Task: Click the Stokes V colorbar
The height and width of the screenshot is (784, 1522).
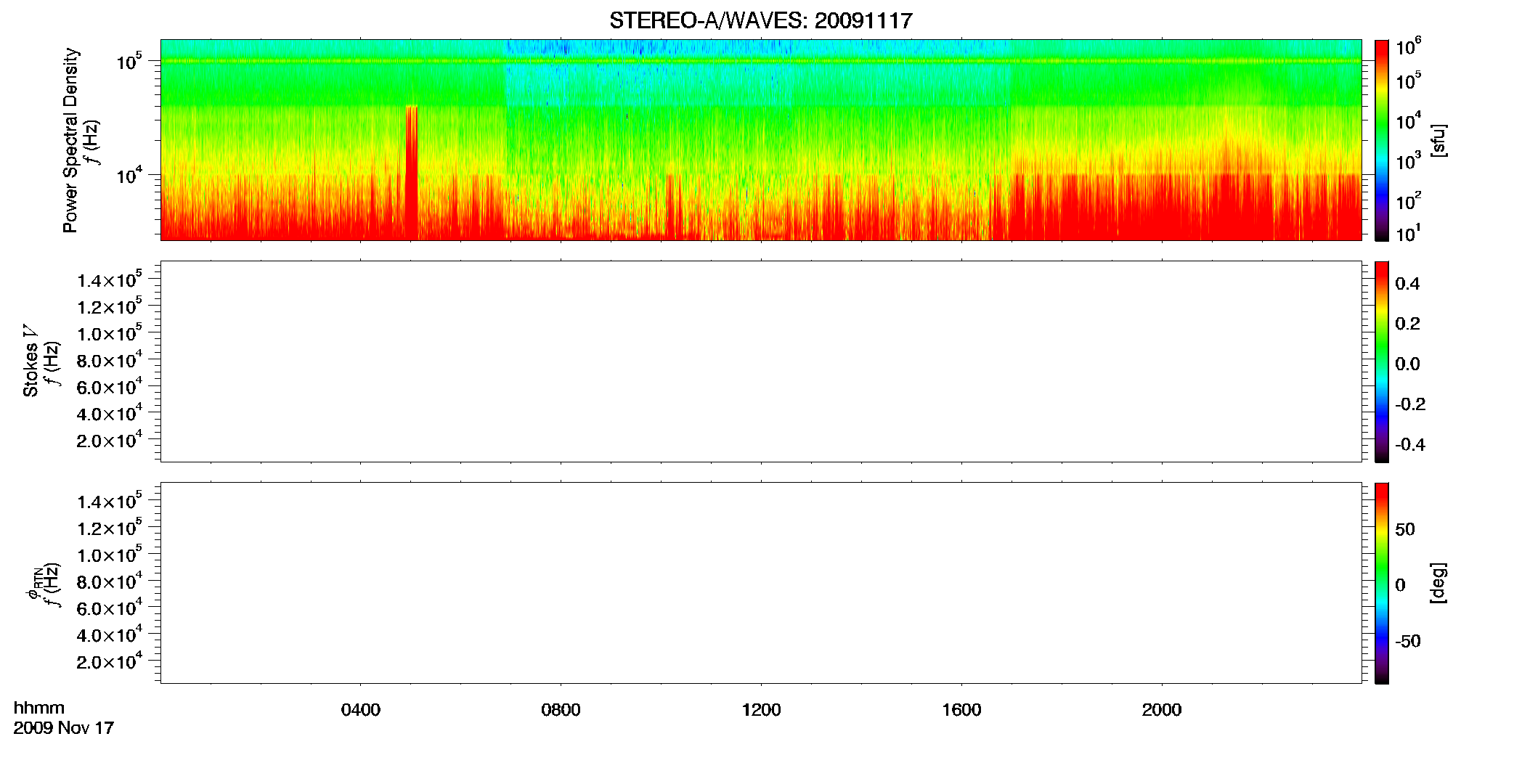Action: [x=1382, y=362]
